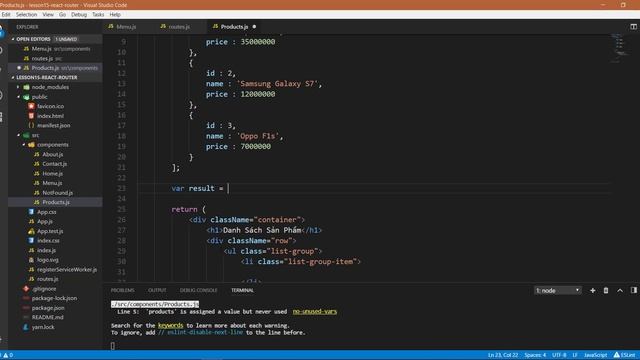The image size is (640, 360).
Task: Click Ln 23, Col 22 in status bar
Action: coord(503,355)
